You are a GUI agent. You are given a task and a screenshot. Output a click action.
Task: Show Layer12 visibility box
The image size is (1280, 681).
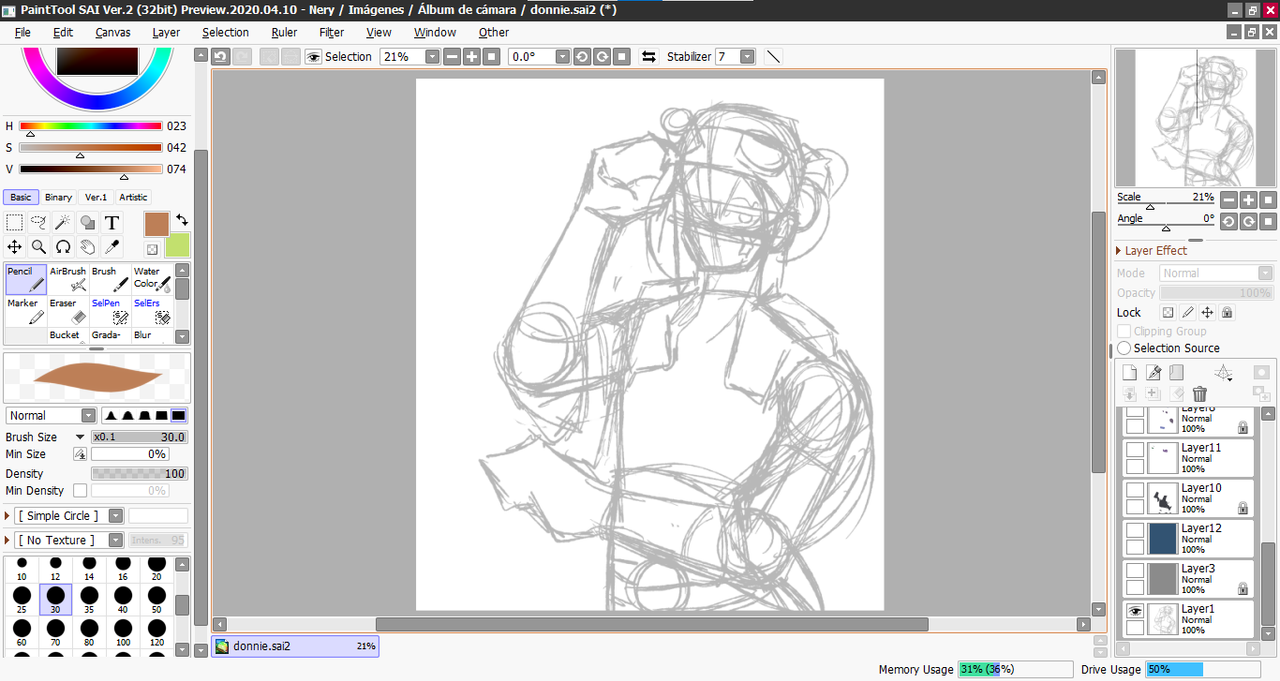point(1135,531)
